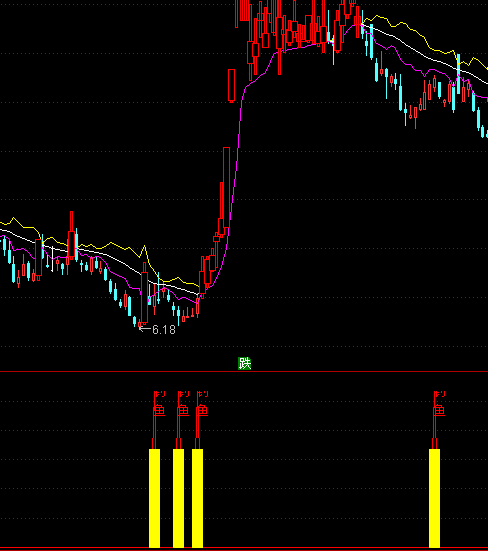Click the red divider line between chart panels

click(x=244, y=371)
